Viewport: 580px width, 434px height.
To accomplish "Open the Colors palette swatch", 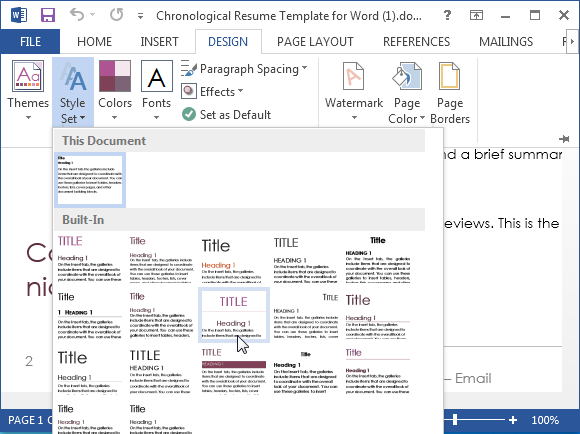I will (115, 76).
